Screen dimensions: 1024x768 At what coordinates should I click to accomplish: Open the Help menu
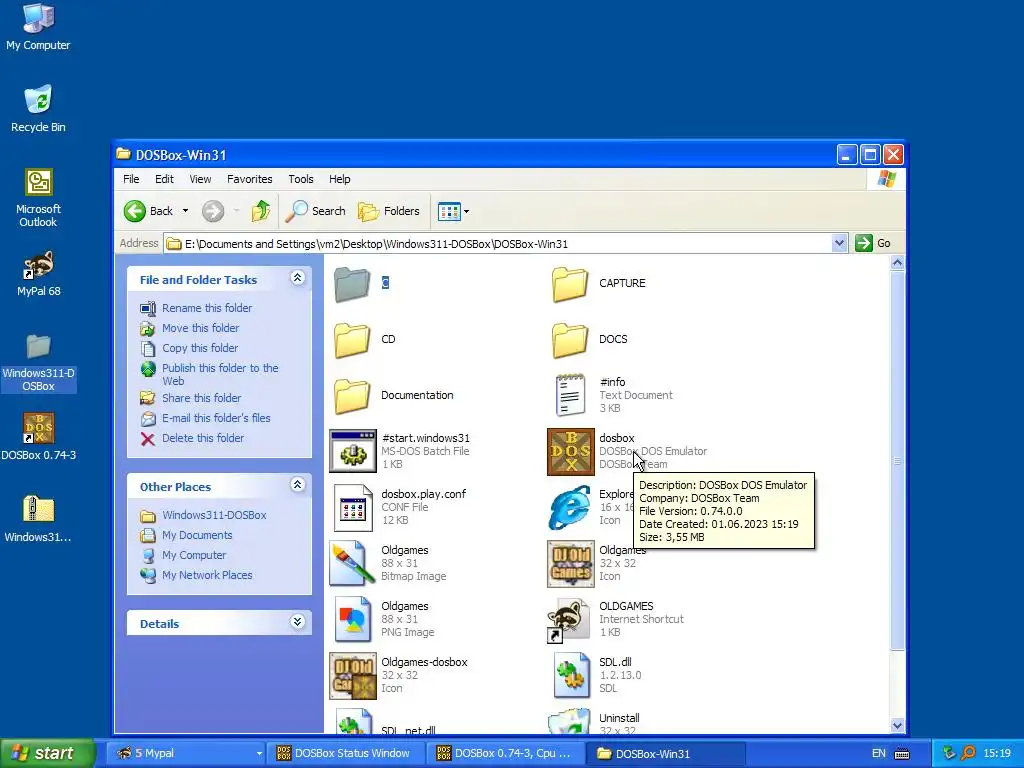point(339,179)
